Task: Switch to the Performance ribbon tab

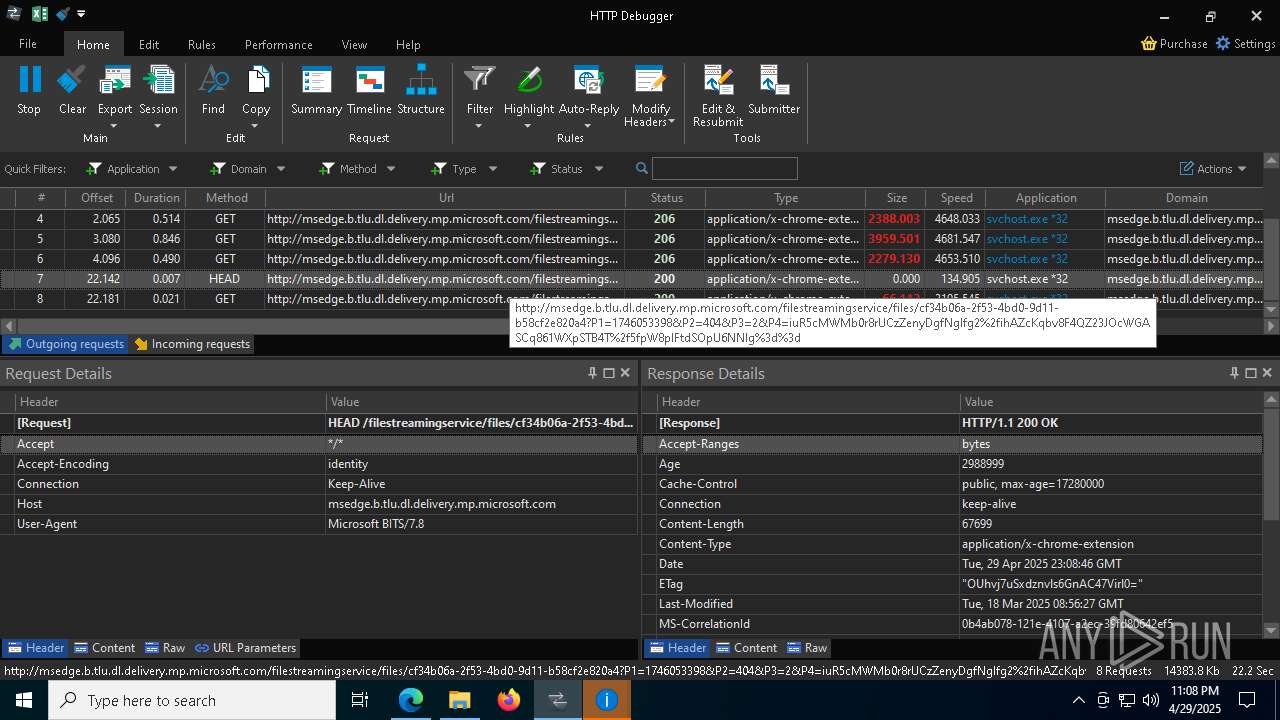Action: tap(279, 44)
